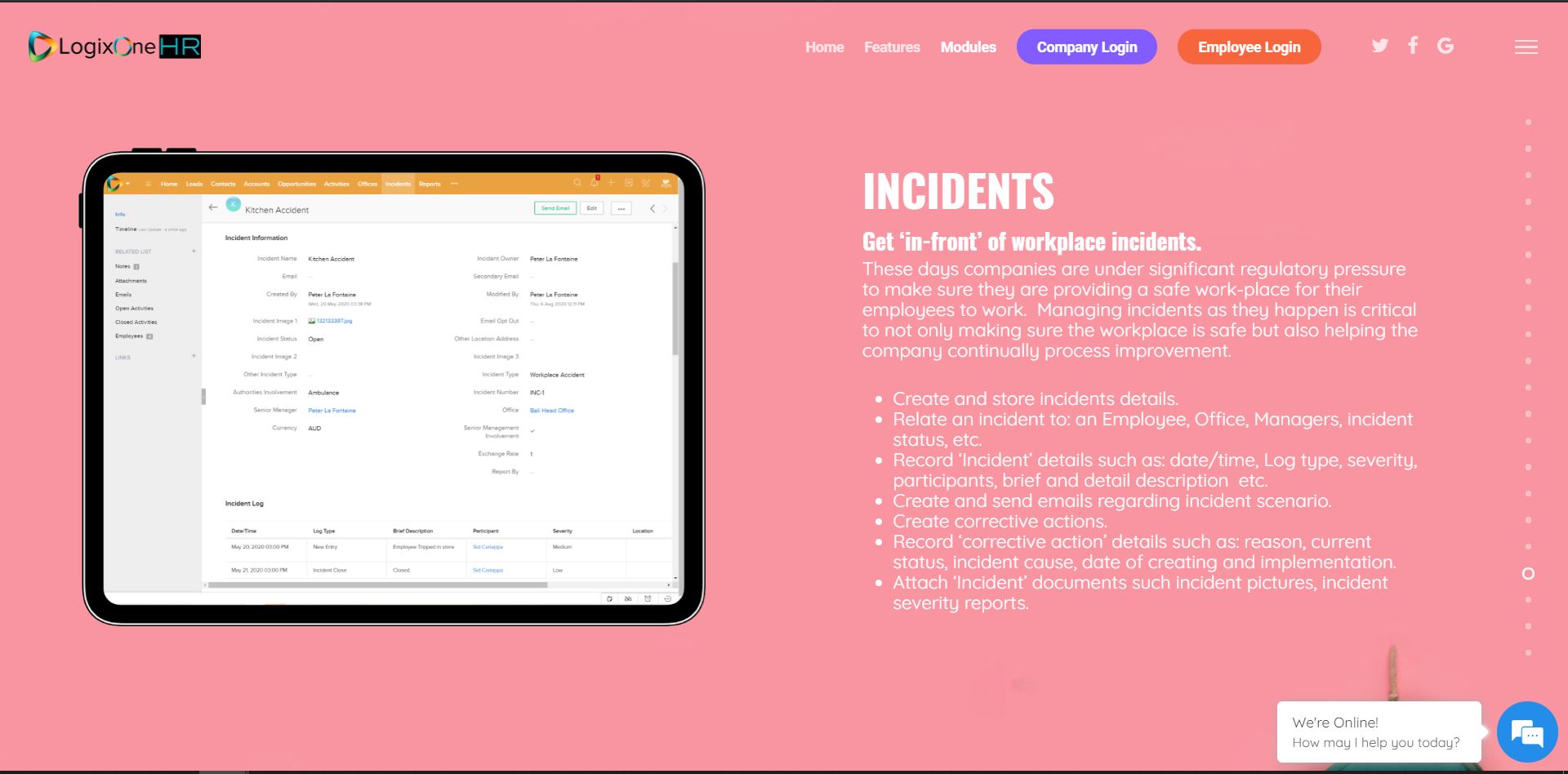Open the Features nav item
The height and width of the screenshot is (774, 1568).
click(892, 47)
